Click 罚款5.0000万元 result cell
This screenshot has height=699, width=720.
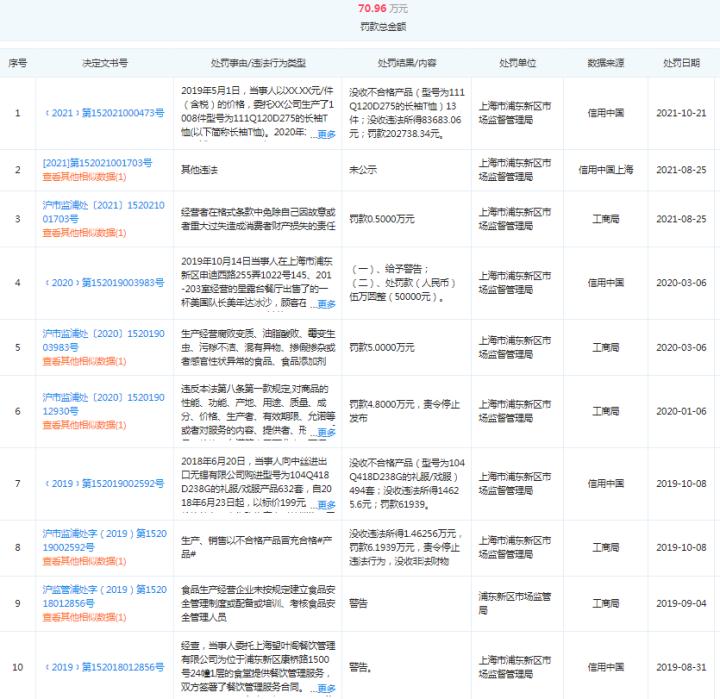[382, 348]
